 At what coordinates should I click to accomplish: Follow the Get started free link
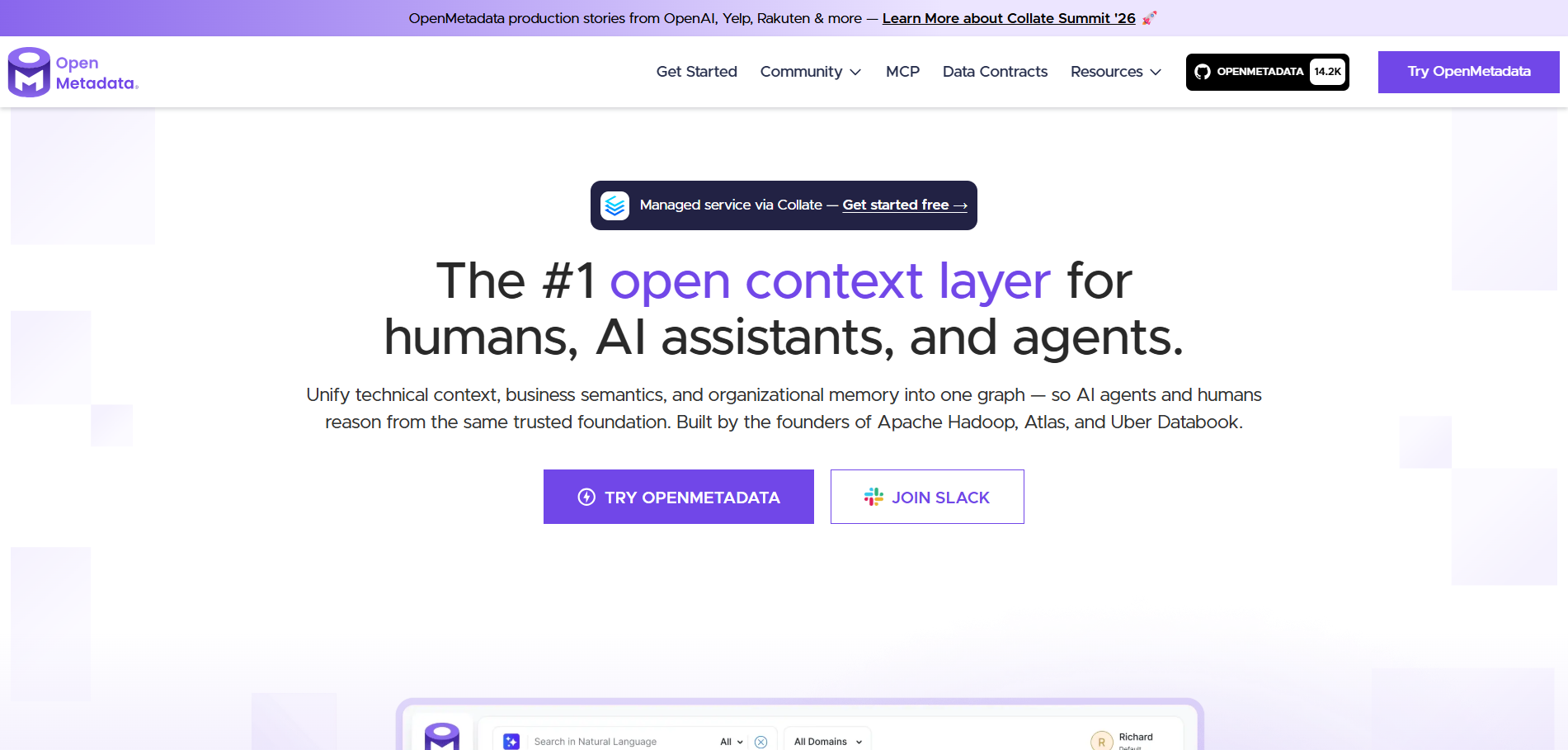tap(905, 205)
